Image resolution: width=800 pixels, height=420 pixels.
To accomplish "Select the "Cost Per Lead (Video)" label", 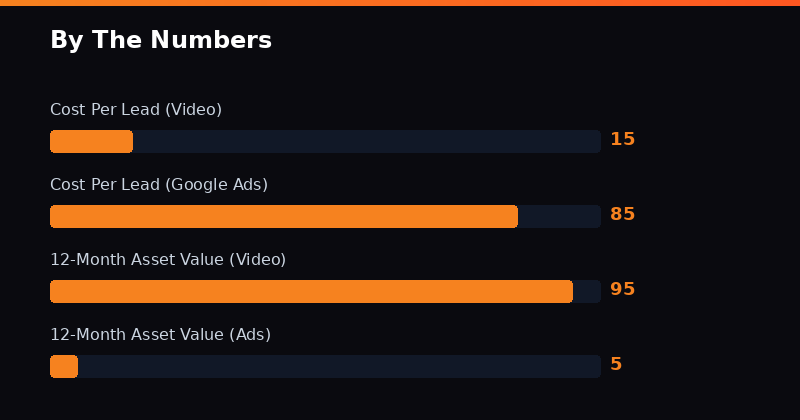I will (x=136, y=110).
